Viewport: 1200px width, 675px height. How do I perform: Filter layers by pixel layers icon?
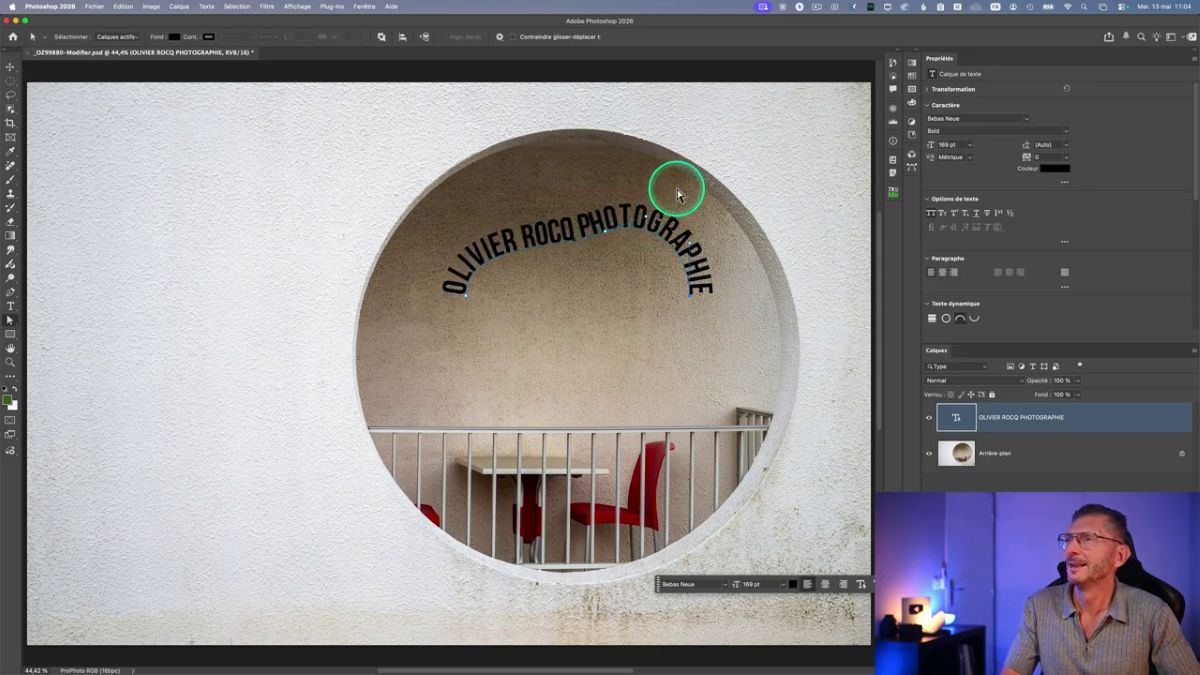[x=1010, y=367]
